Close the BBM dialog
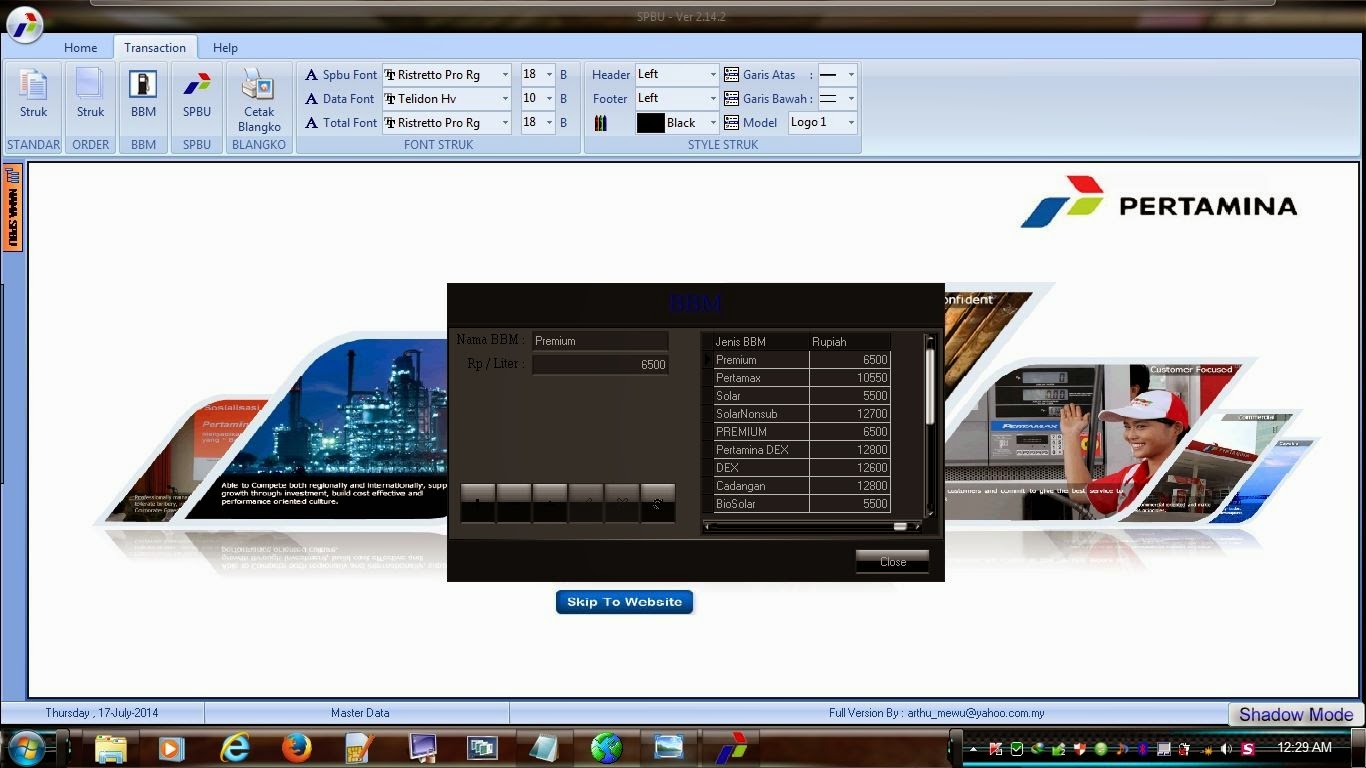The width and height of the screenshot is (1366, 768). (893, 562)
